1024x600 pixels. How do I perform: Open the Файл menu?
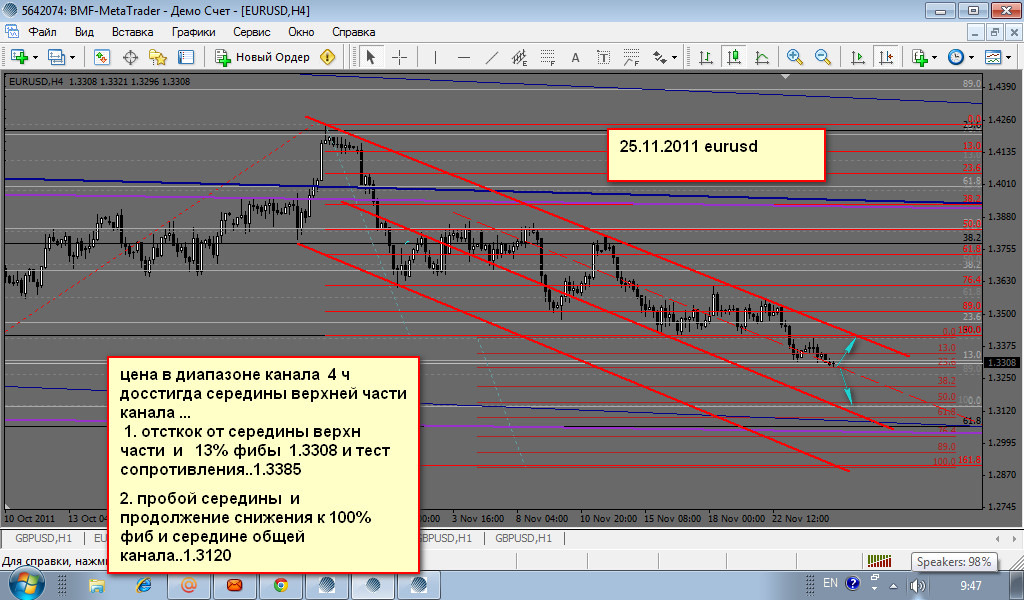pyautogui.click(x=42, y=32)
